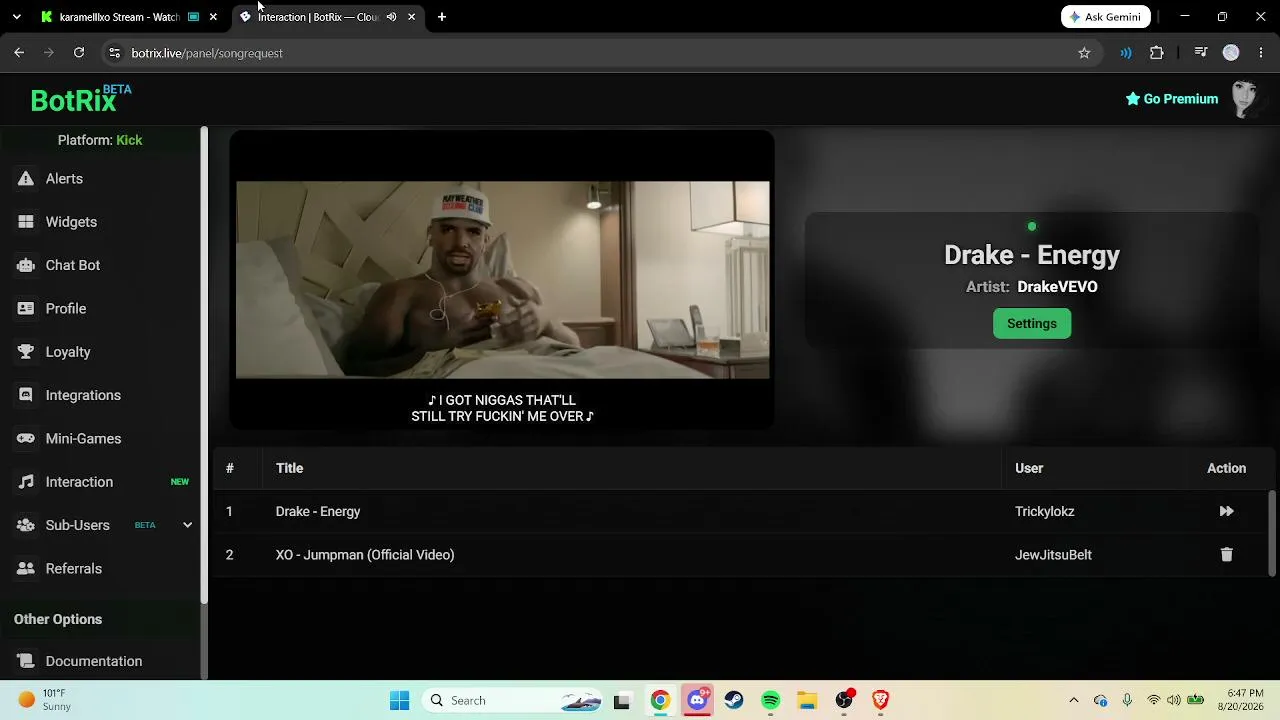Open the Chrome profile avatar
The height and width of the screenshot is (720, 1280).
[1231, 53]
